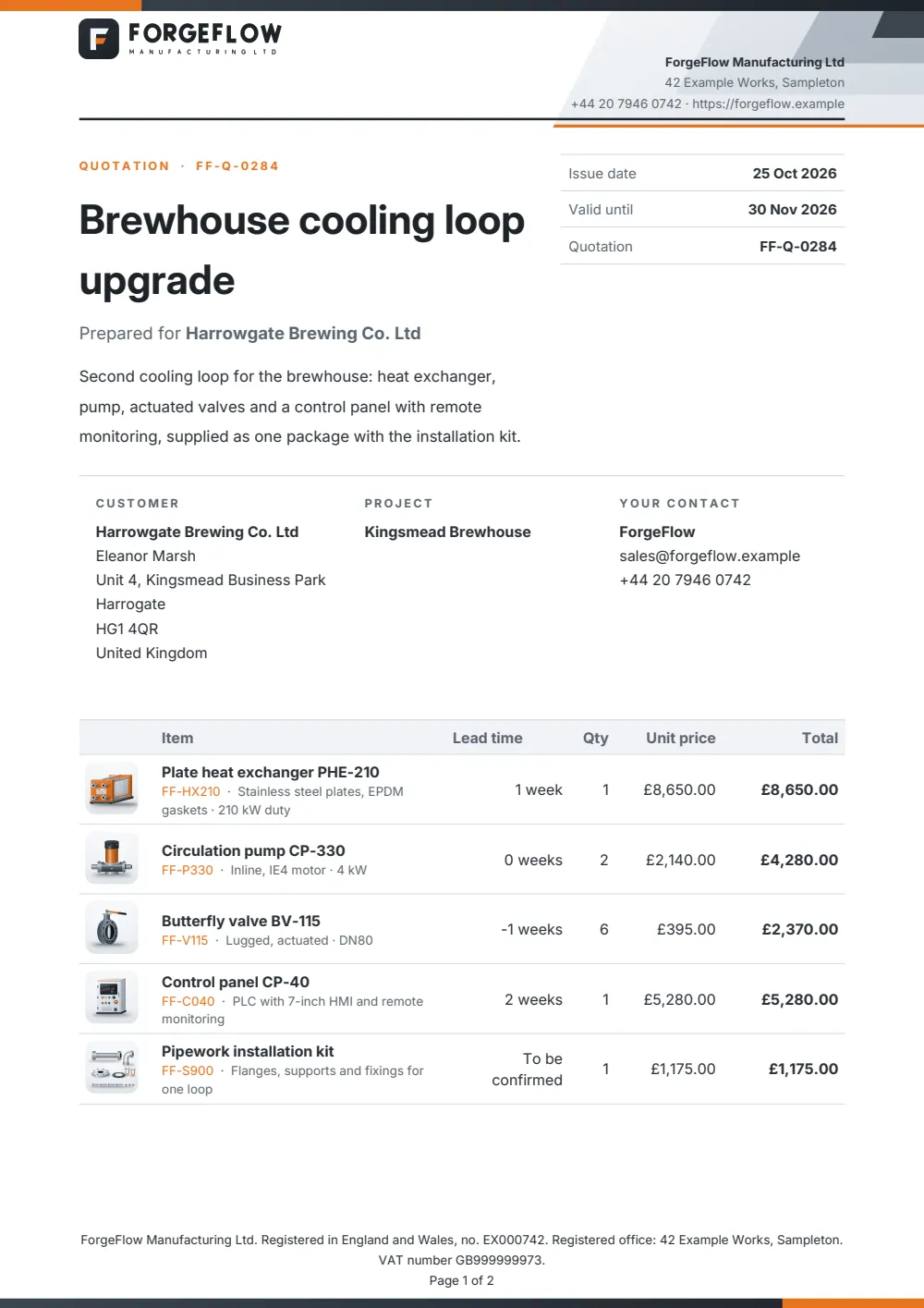The height and width of the screenshot is (1308, 924).
Task: Click Plate heat exchanger PHE-210 item name
Action: (x=271, y=772)
